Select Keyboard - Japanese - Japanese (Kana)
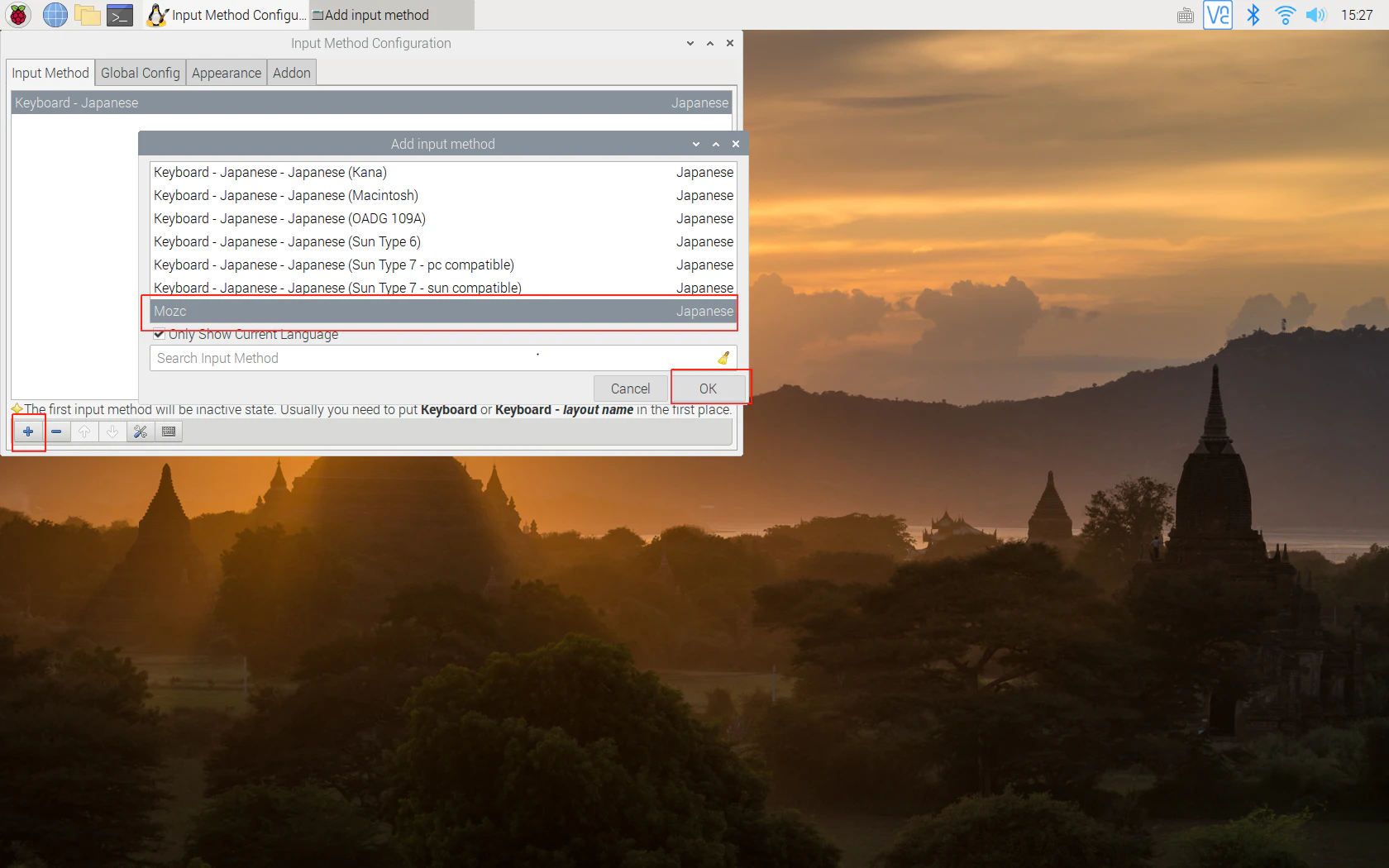This screenshot has height=868, width=1389. [442, 172]
